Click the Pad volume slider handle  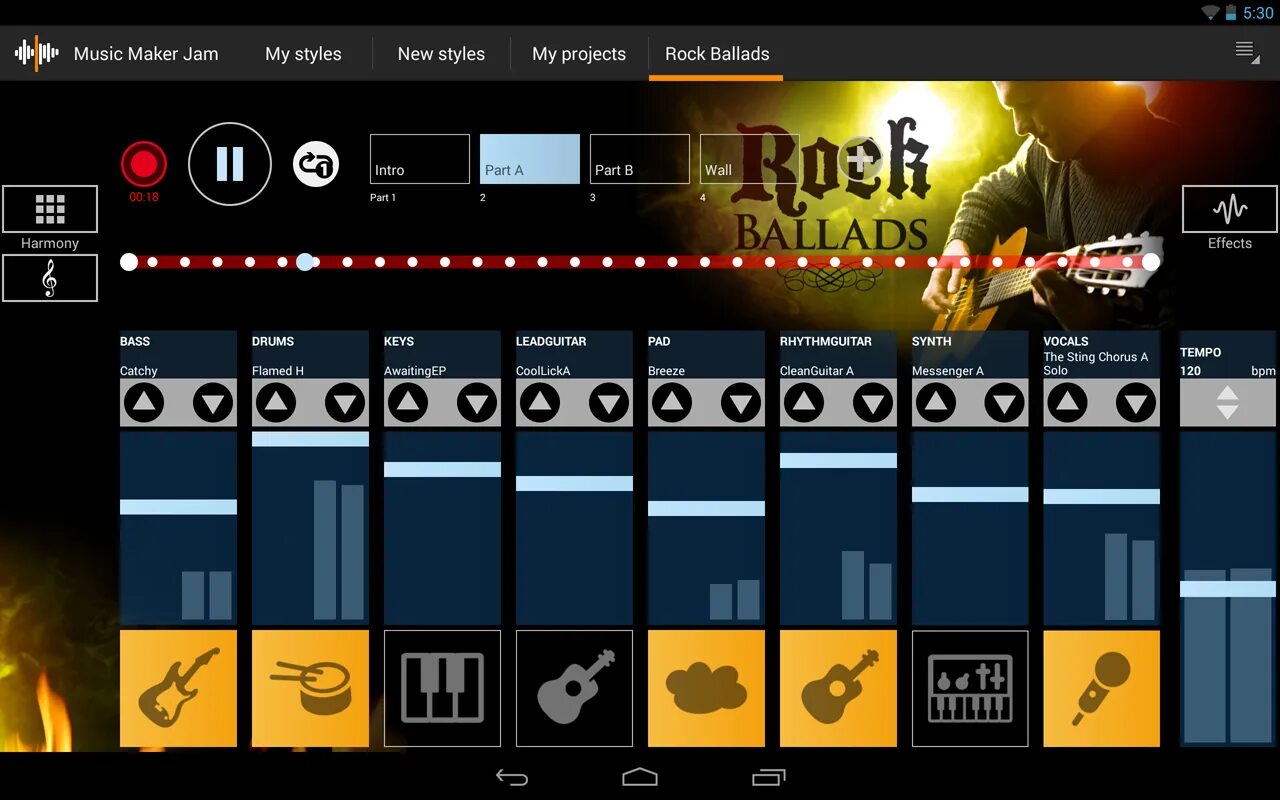pos(706,508)
